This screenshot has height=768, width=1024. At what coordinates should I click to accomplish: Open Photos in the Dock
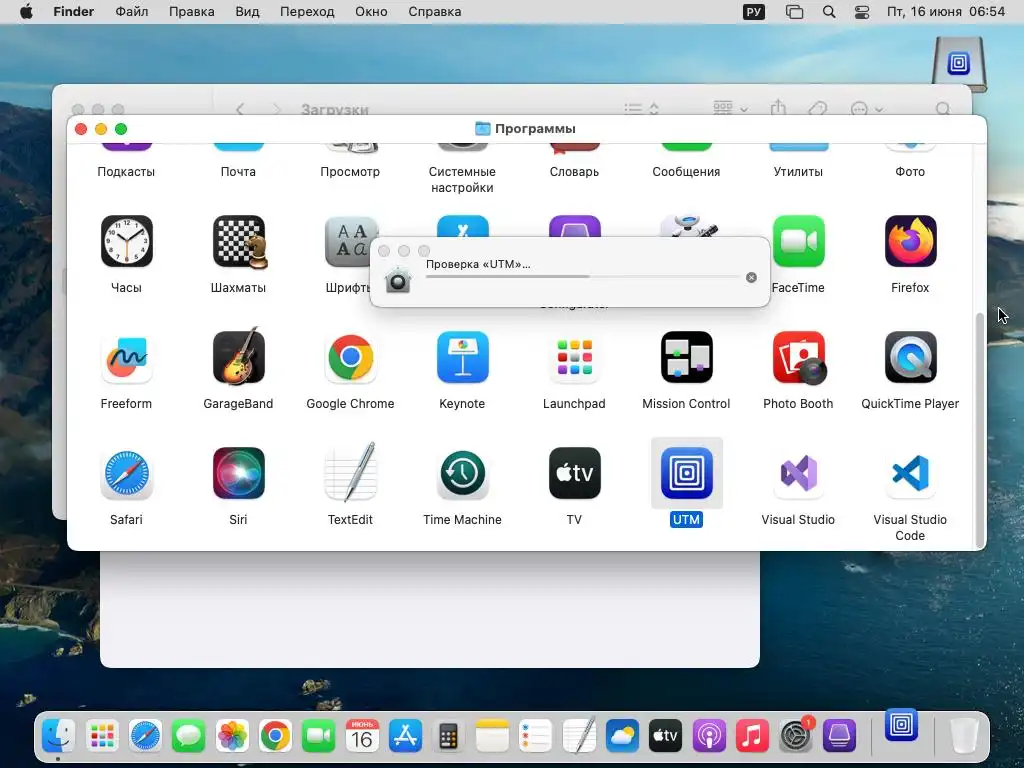tap(232, 736)
